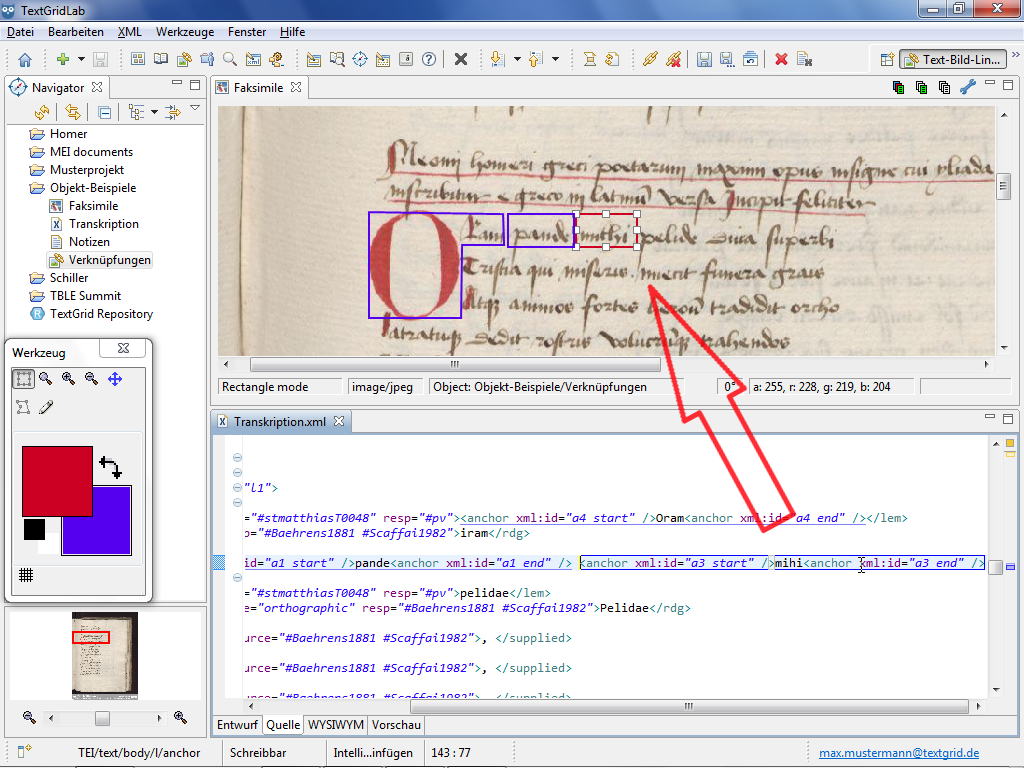Select the polygon tool in Werkzeug panel
1024x768 pixels.
click(22, 407)
